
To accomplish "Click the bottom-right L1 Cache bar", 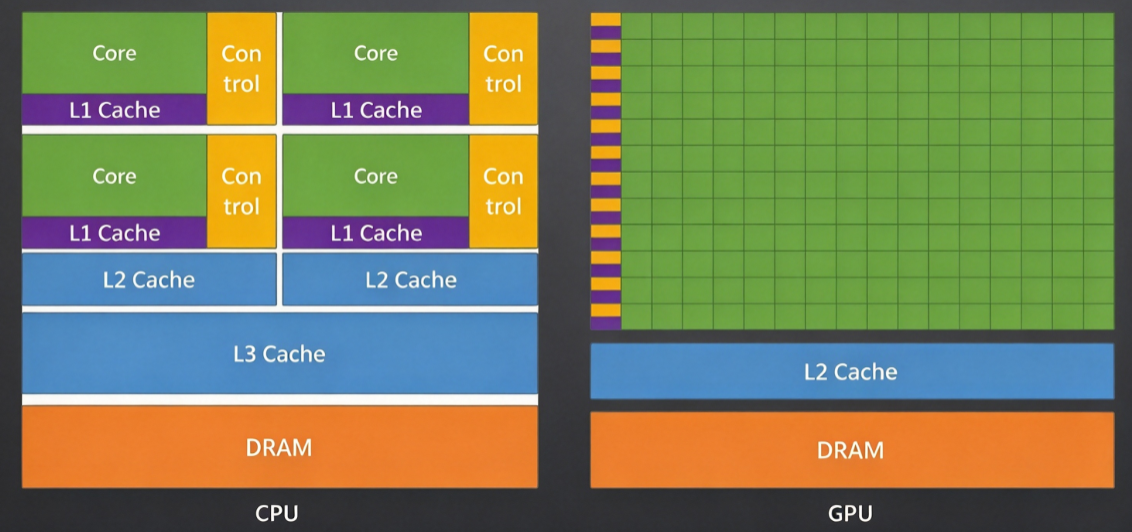I will tap(375, 232).
